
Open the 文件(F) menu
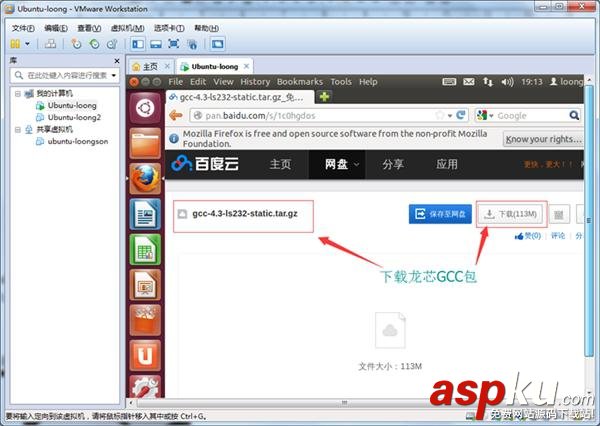(23, 28)
